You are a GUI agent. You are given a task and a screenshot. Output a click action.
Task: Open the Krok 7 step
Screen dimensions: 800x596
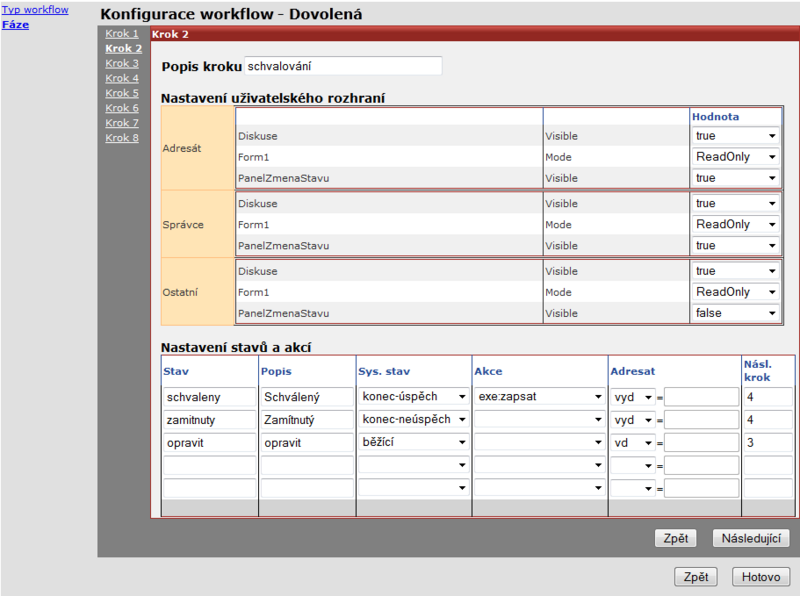coord(122,122)
